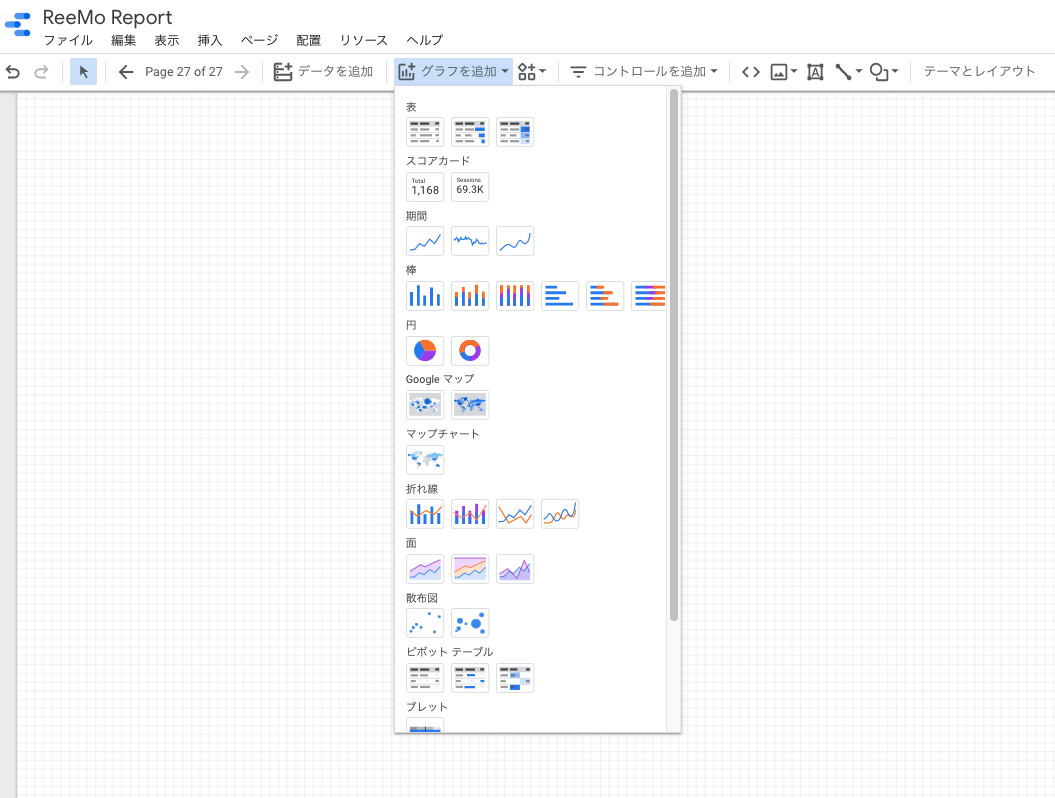The width and height of the screenshot is (1055, 798).
Task: Insert the sparkline time series chart
Action: coord(469,241)
